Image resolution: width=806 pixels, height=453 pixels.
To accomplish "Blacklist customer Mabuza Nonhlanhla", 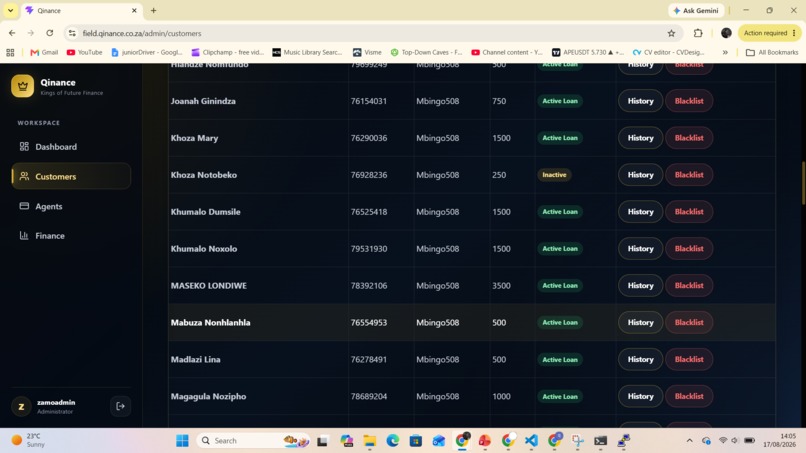I will pos(689,322).
